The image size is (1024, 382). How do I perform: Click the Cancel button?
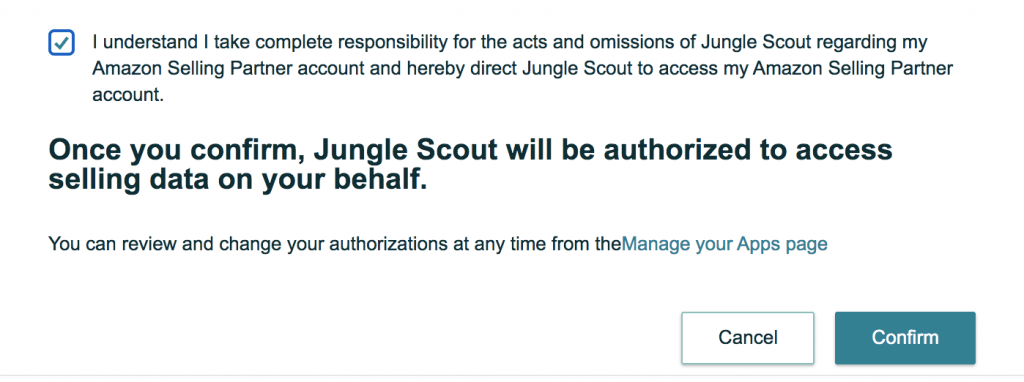coord(748,338)
